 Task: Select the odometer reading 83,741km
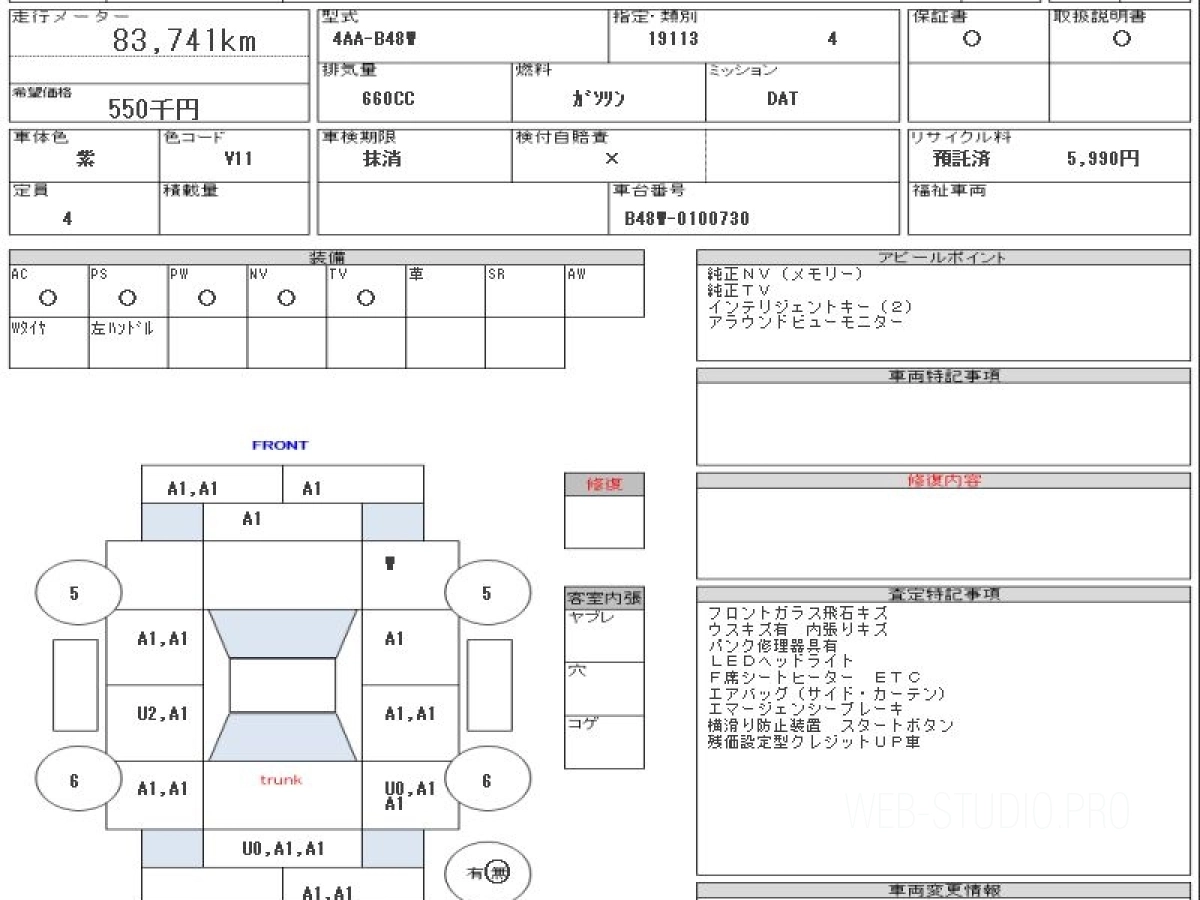[185, 40]
